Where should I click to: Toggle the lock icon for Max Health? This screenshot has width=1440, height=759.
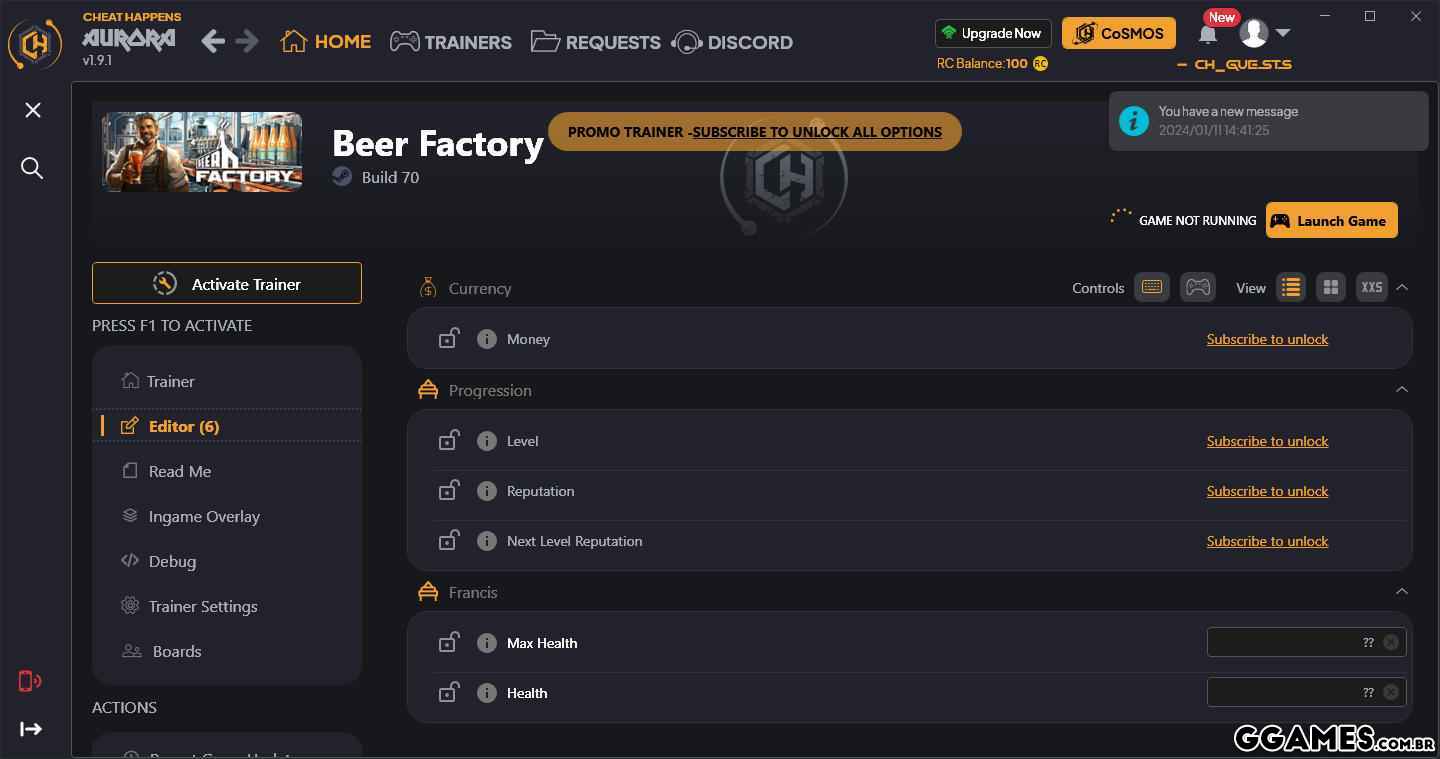pyautogui.click(x=448, y=642)
